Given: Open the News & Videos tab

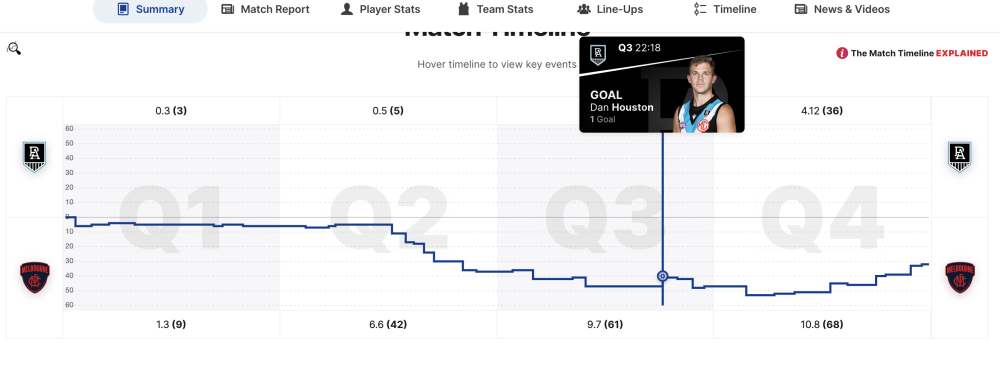Looking at the screenshot, I should click(842, 10).
